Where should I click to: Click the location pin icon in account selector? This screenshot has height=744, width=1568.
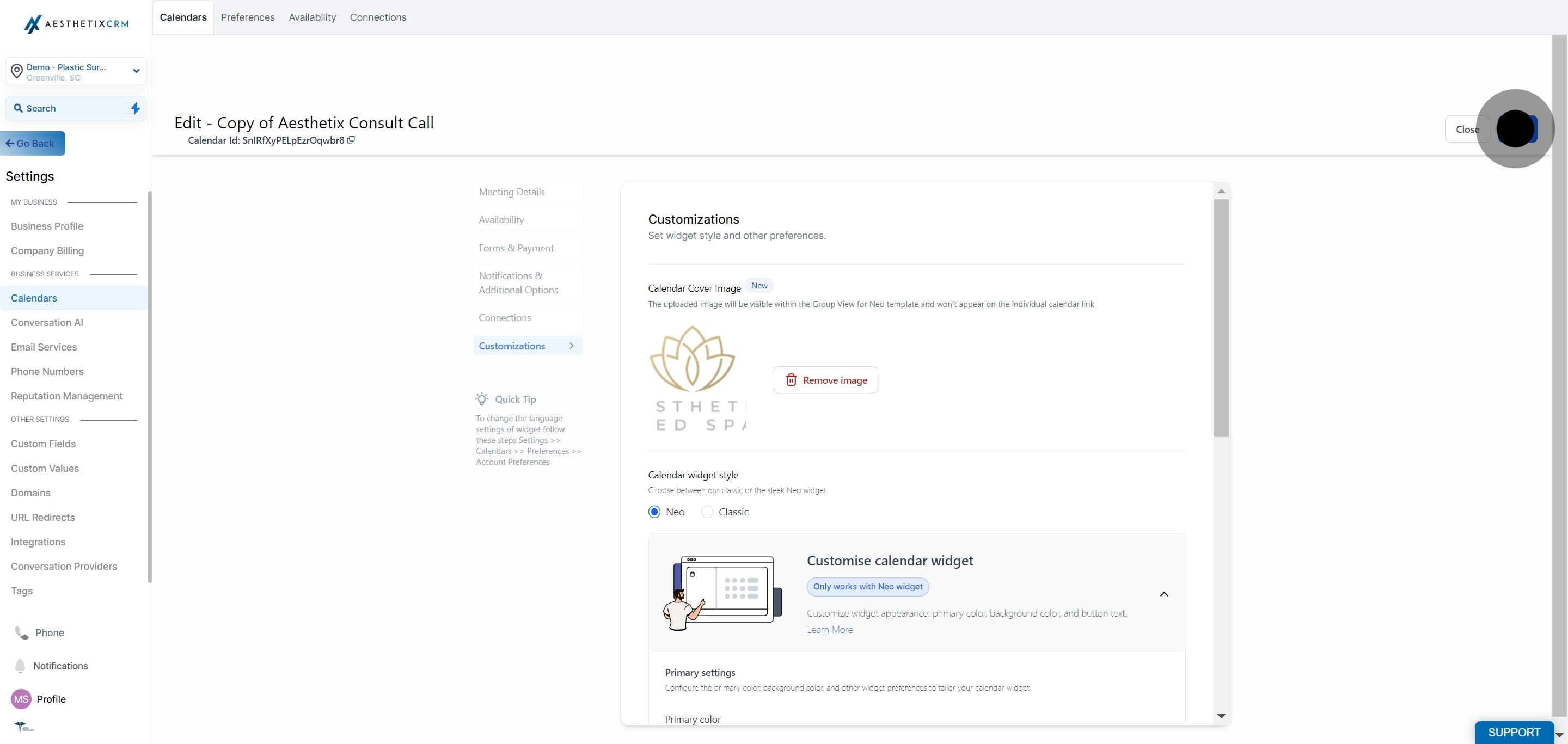click(x=17, y=71)
